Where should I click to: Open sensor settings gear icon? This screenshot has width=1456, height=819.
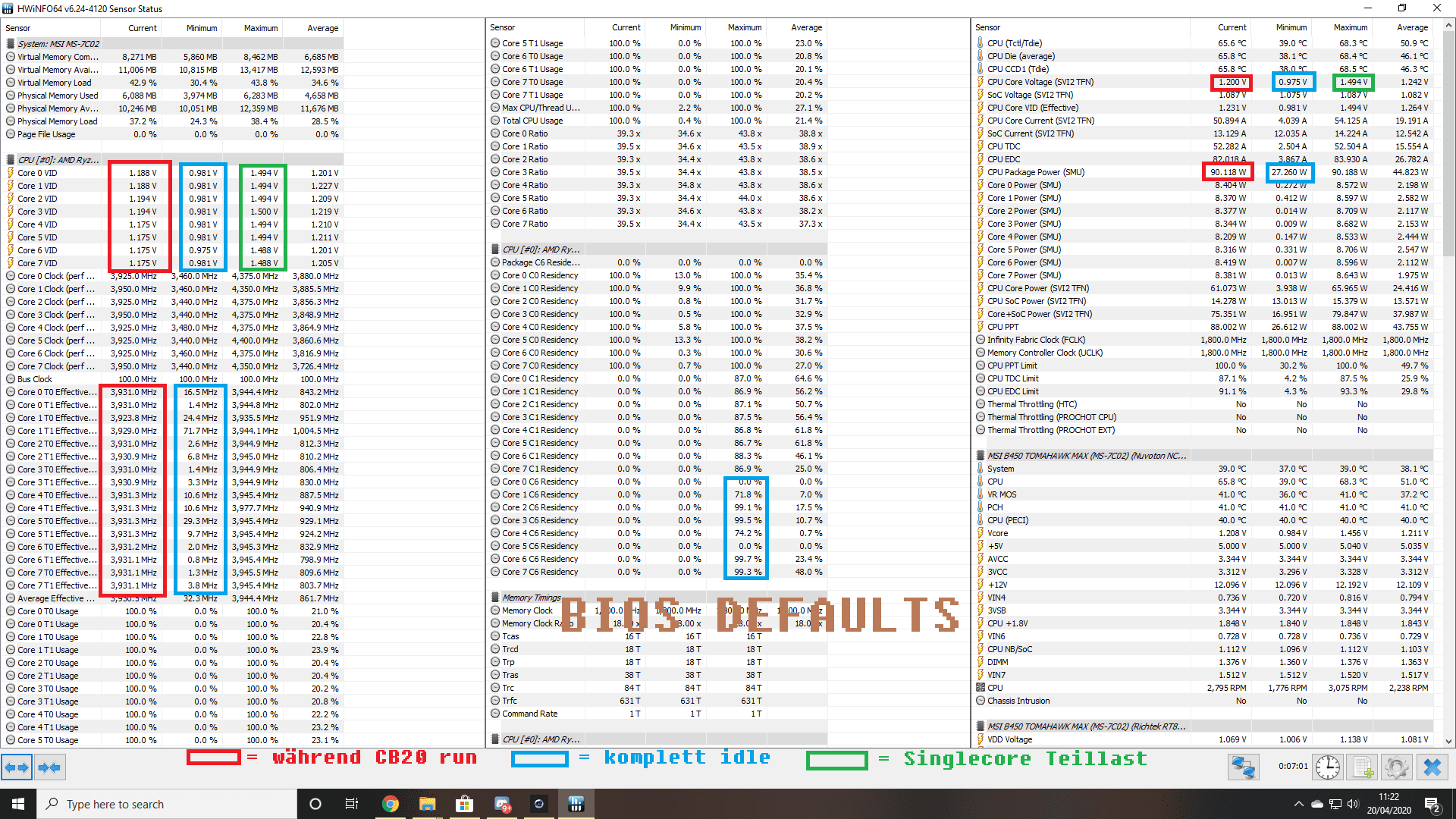click(x=1396, y=767)
